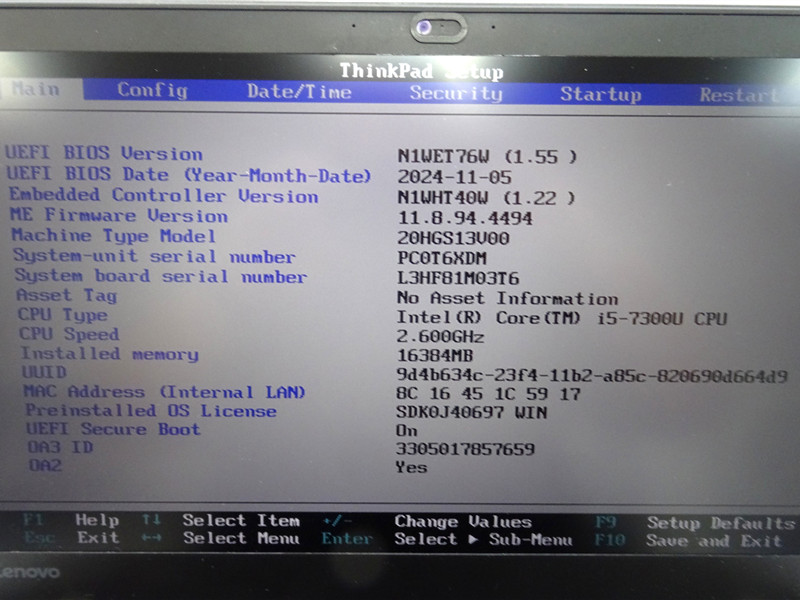Viewport: 800px width, 600px height.
Task: Click the F1 Help hint
Action: 71,520
